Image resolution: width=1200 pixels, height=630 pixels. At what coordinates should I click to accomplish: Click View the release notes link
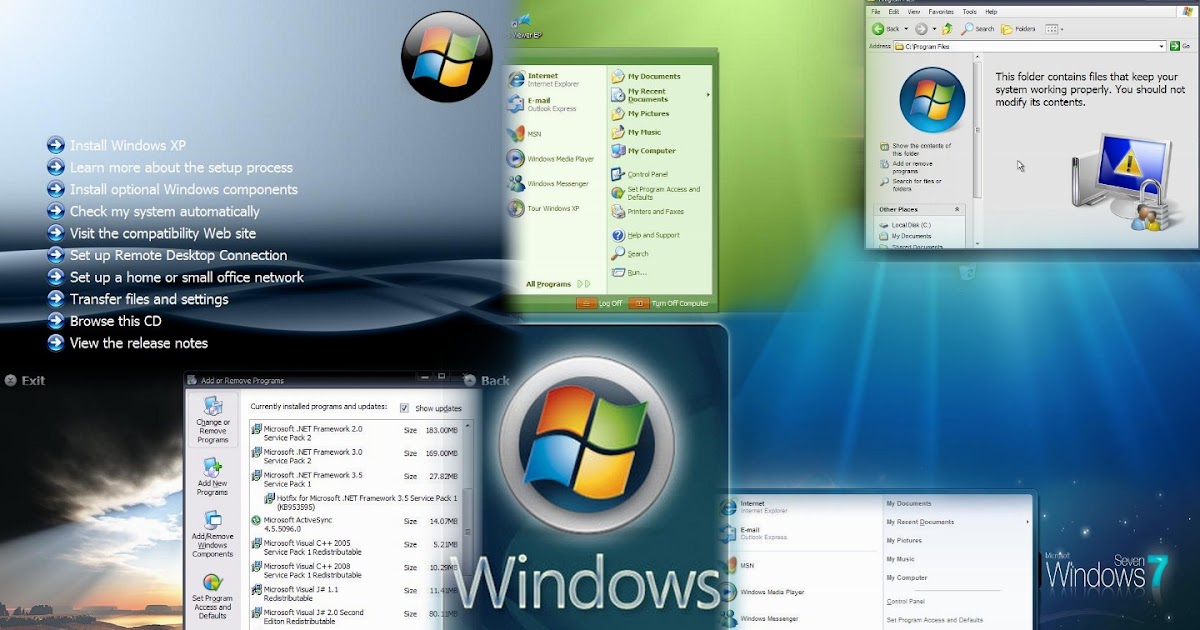(139, 343)
